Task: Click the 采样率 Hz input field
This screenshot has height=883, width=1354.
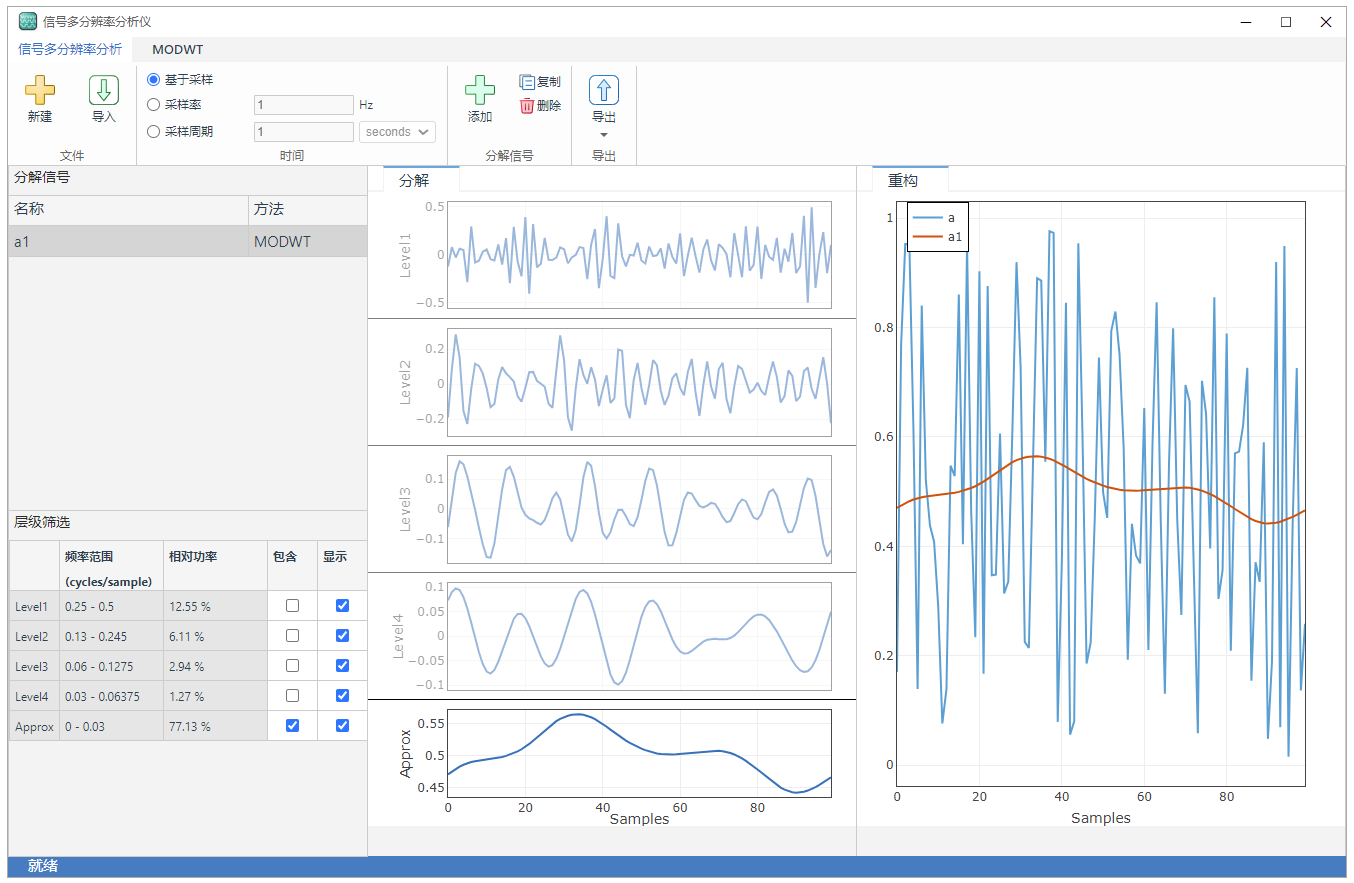Action: [x=304, y=105]
